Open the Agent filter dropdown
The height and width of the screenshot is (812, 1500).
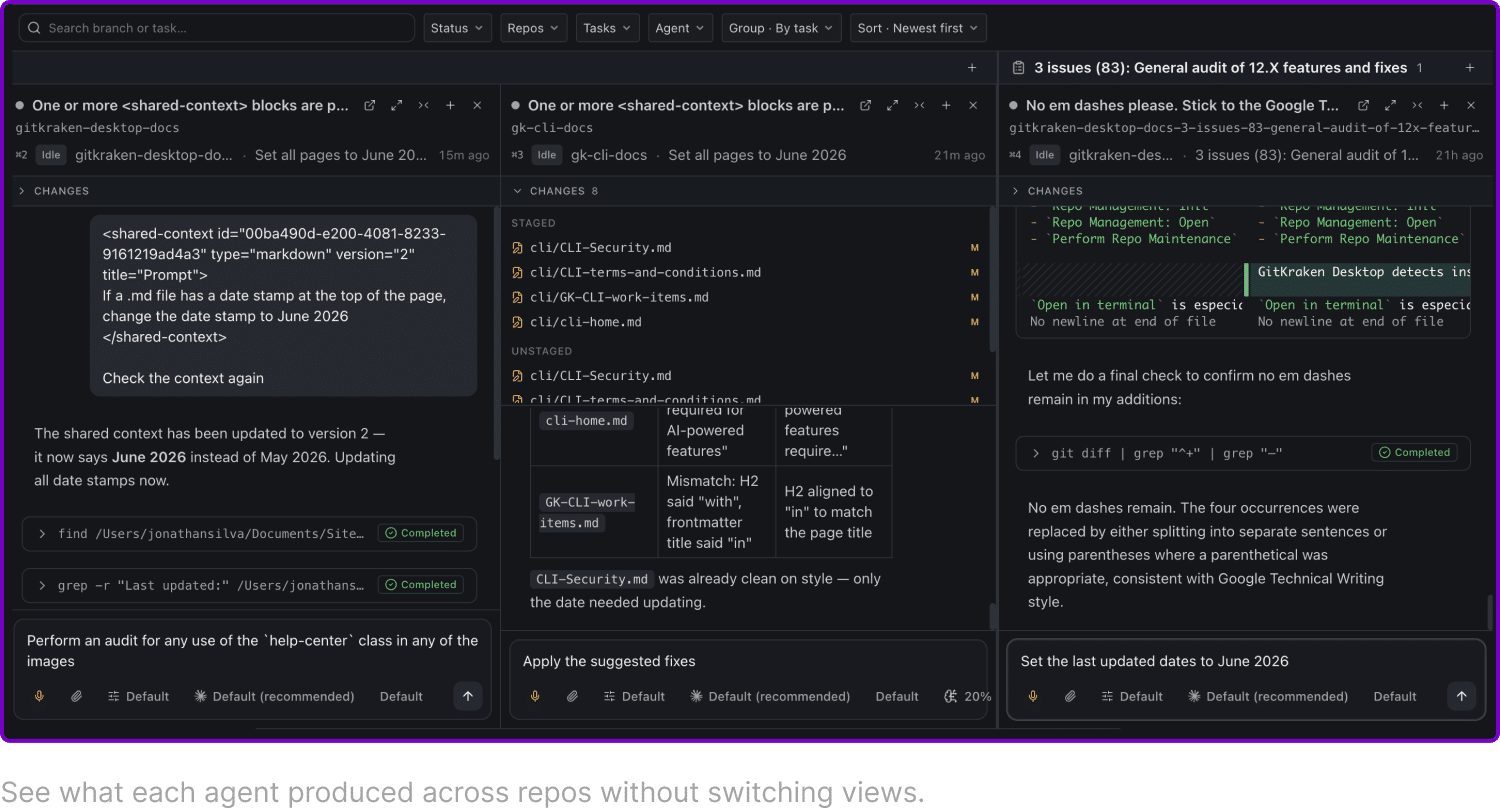pos(680,28)
